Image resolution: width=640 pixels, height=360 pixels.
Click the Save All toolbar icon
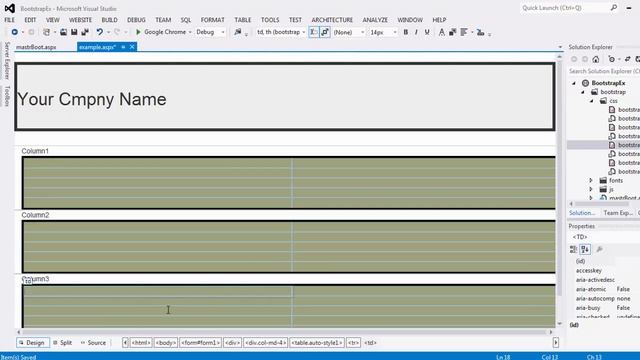(85, 32)
